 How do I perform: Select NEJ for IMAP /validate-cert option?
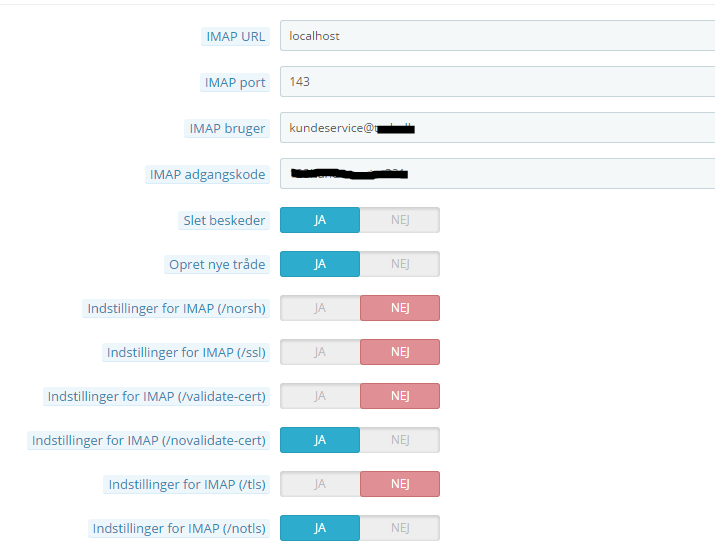[400, 396]
